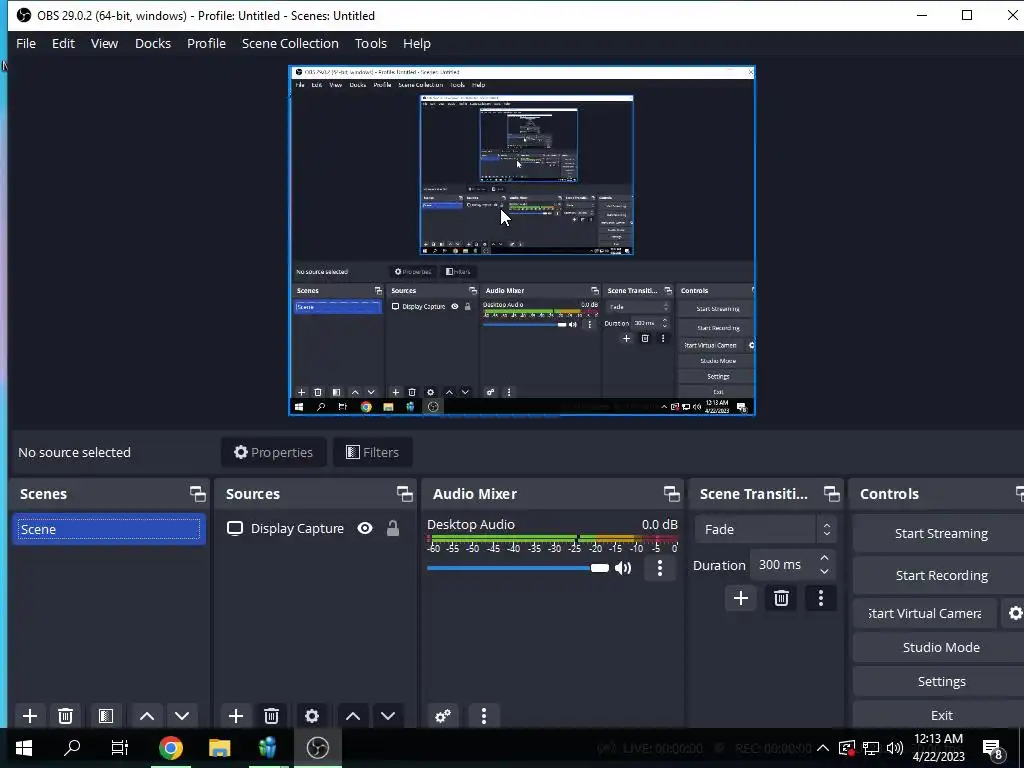Screen dimensions: 1024x768
Task: Click Start Recording button
Action: coord(940,575)
